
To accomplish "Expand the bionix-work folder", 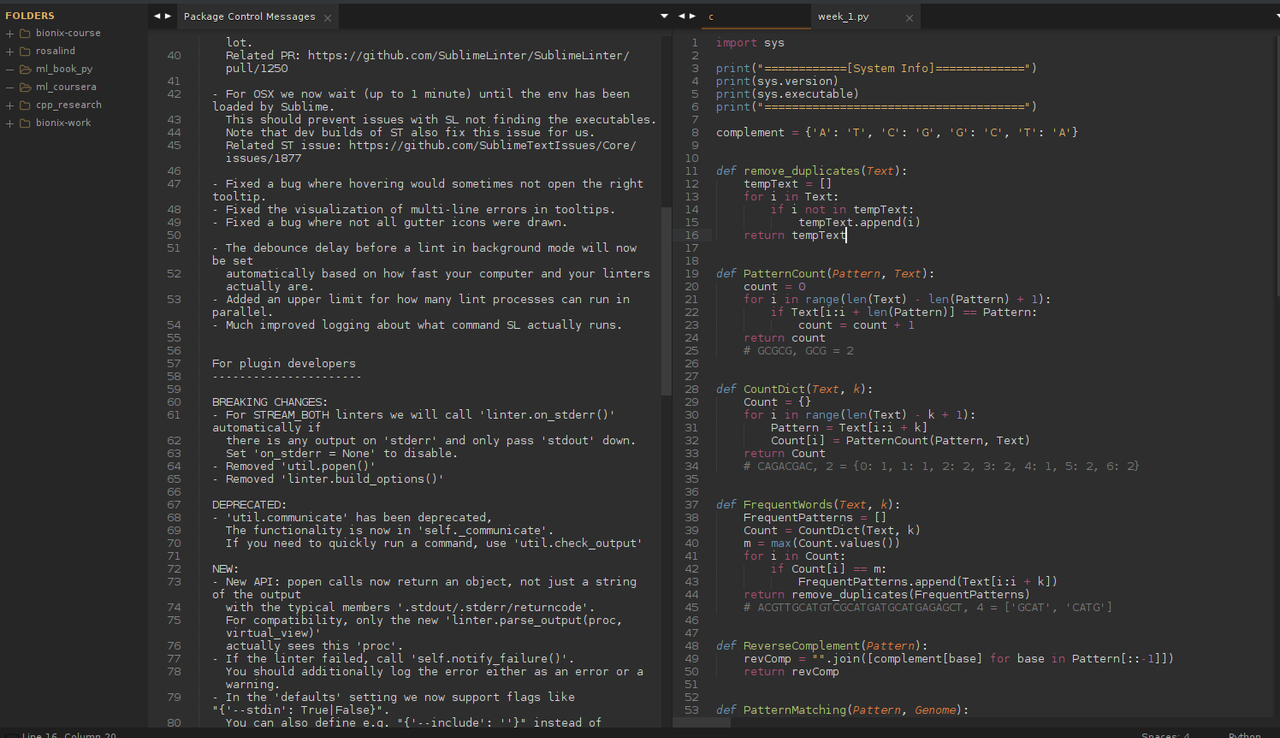I will 10,123.
